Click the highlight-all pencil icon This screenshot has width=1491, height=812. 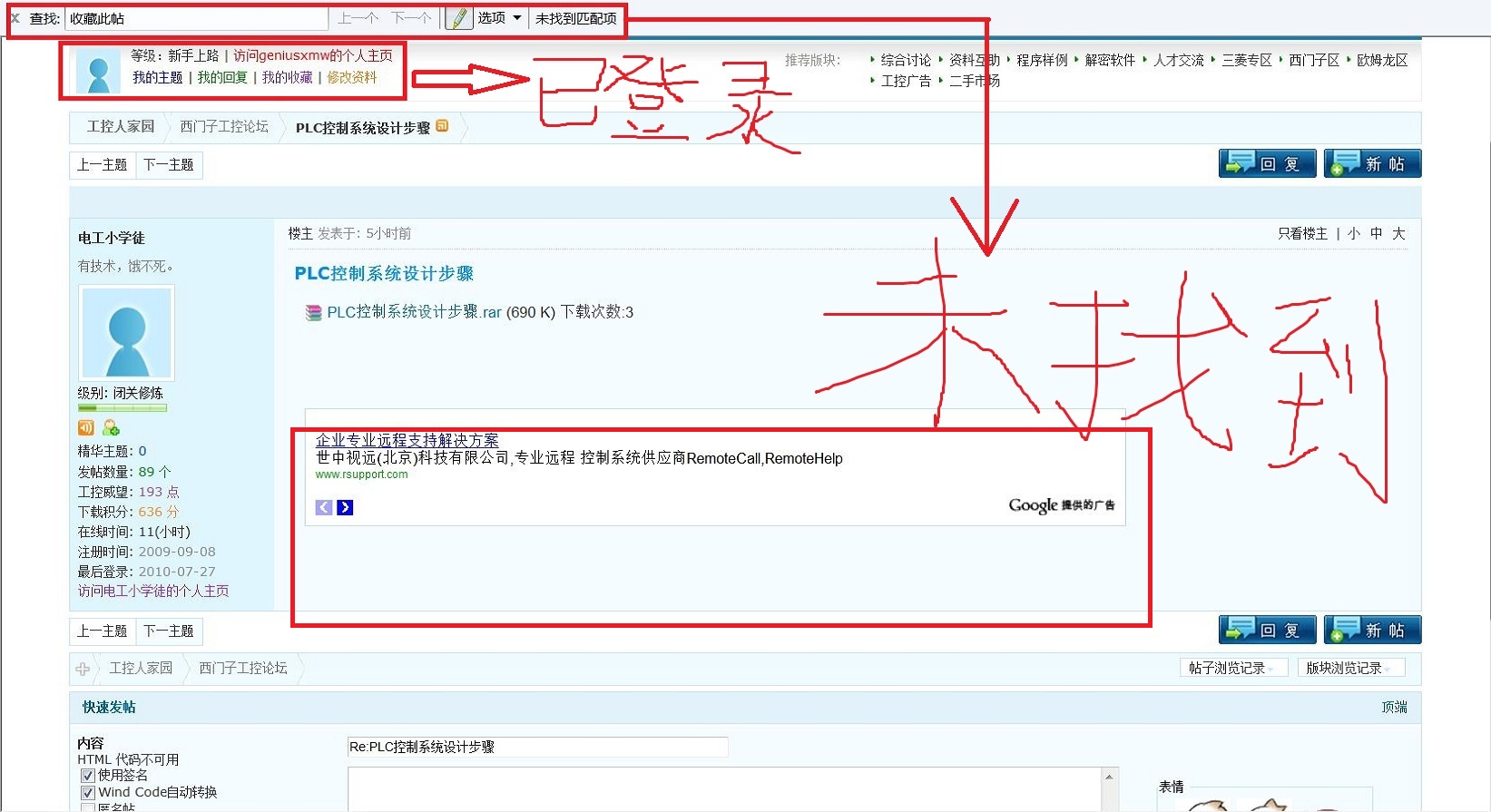coord(459,18)
